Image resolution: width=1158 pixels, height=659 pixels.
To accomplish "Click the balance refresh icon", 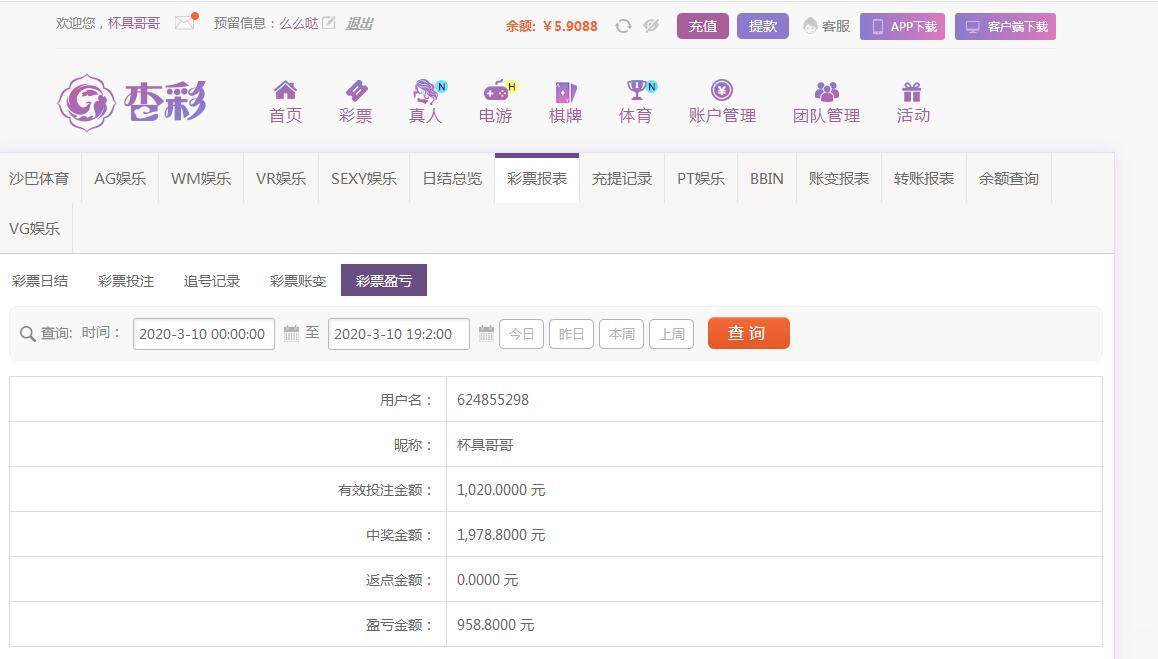I will click(623, 26).
